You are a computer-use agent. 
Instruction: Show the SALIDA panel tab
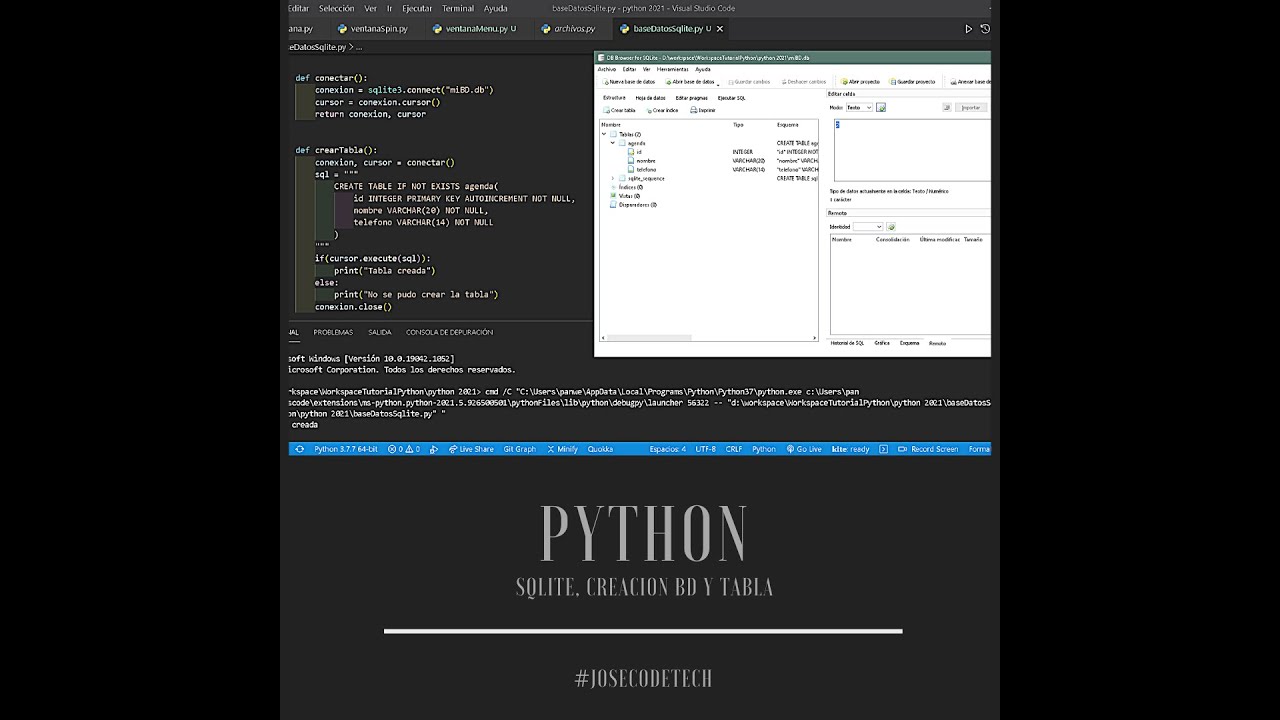click(x=380, y=332)
